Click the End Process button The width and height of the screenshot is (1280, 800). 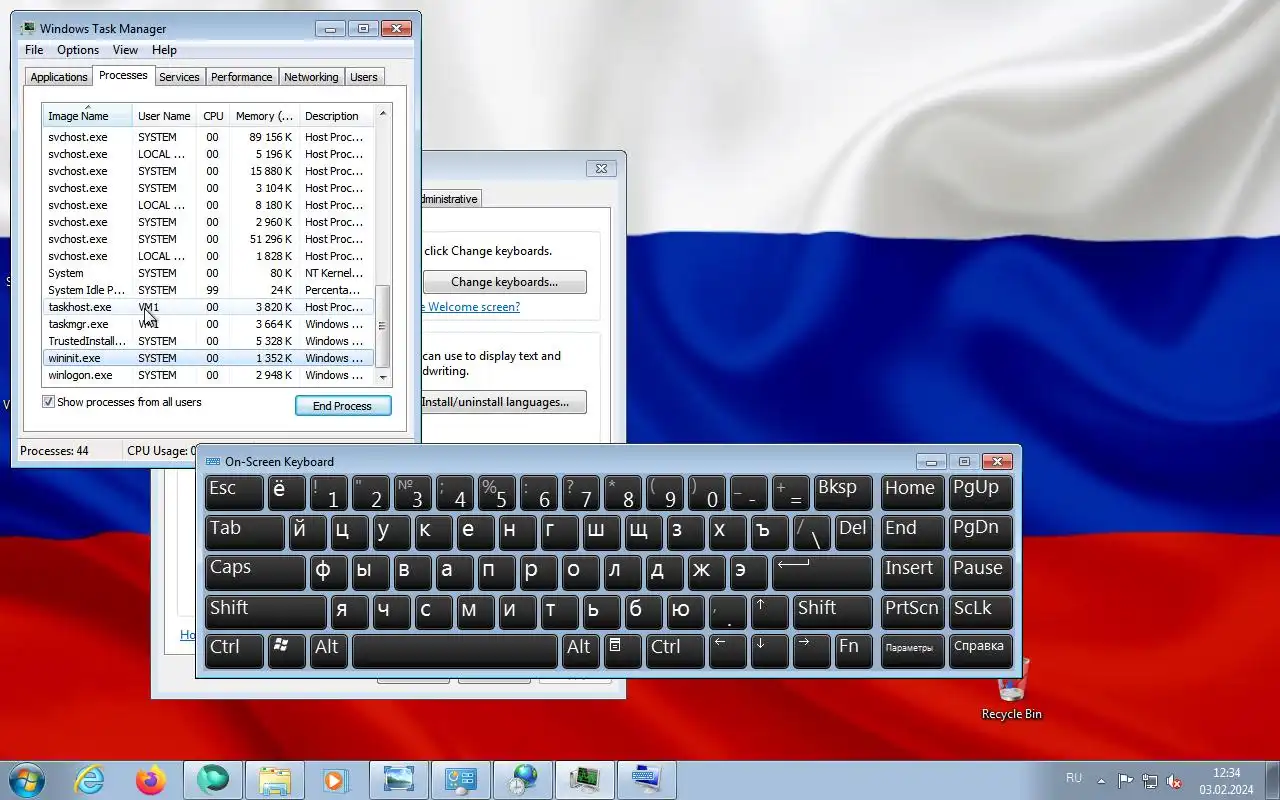click(x=343, y=406)
